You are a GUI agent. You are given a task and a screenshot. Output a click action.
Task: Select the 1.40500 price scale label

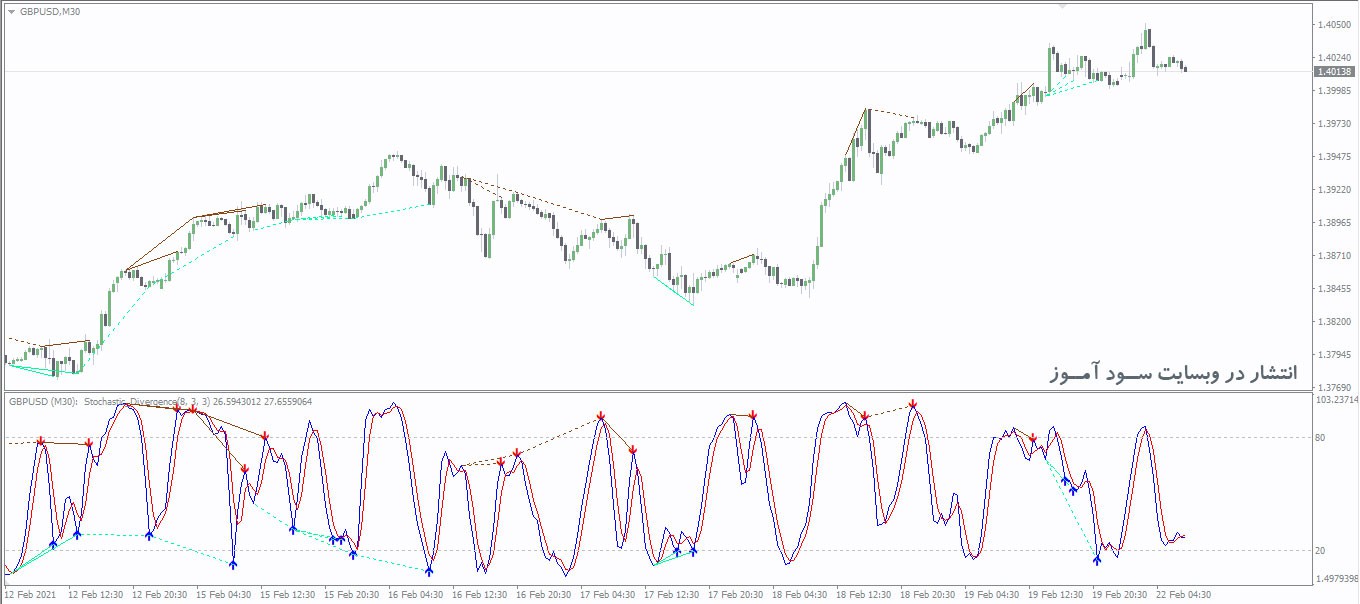(x=1334, y=25)
